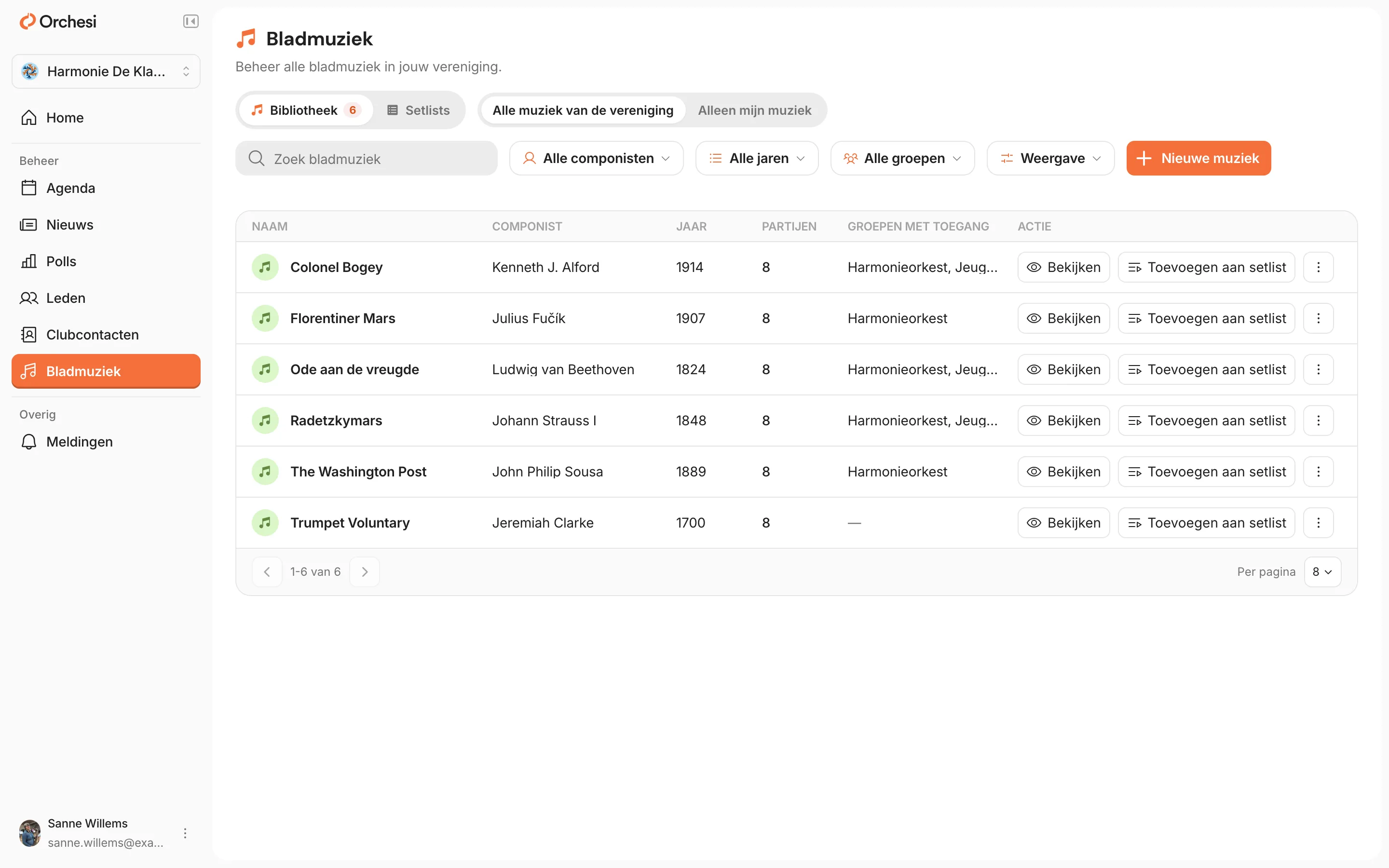Open the three-dot menu for Florentiner Mars
Screen dimensions: 1389x868
[x=1318, y=318]
